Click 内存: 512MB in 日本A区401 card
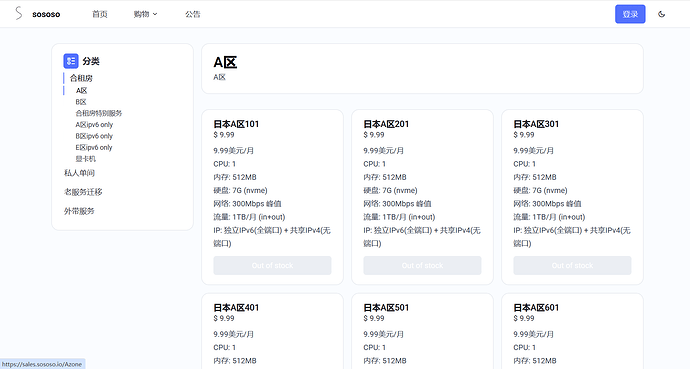Screen dimensions: 690x369 point(235,361)
